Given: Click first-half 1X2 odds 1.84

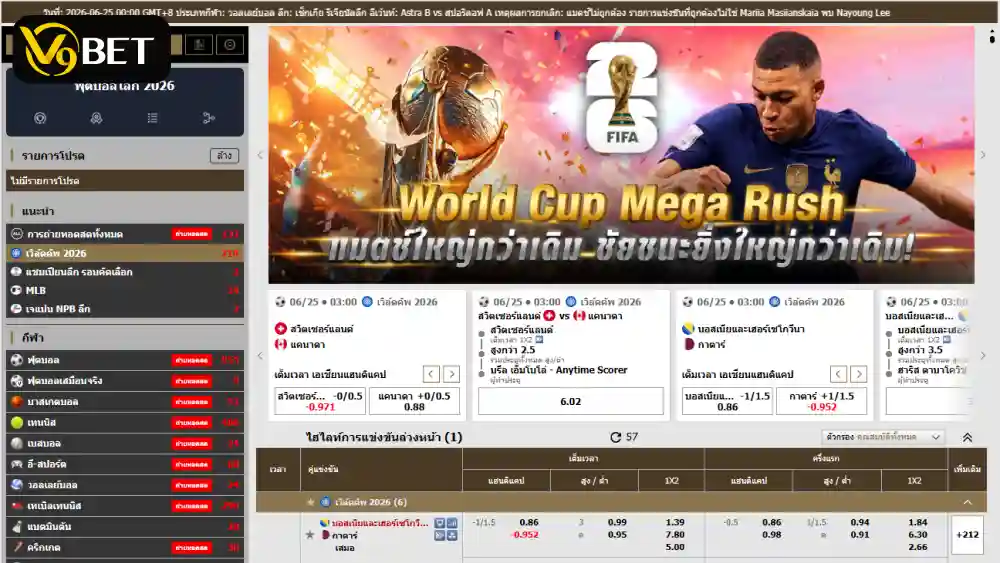Looking at the screenshot, I should click(x=918, y=522).
